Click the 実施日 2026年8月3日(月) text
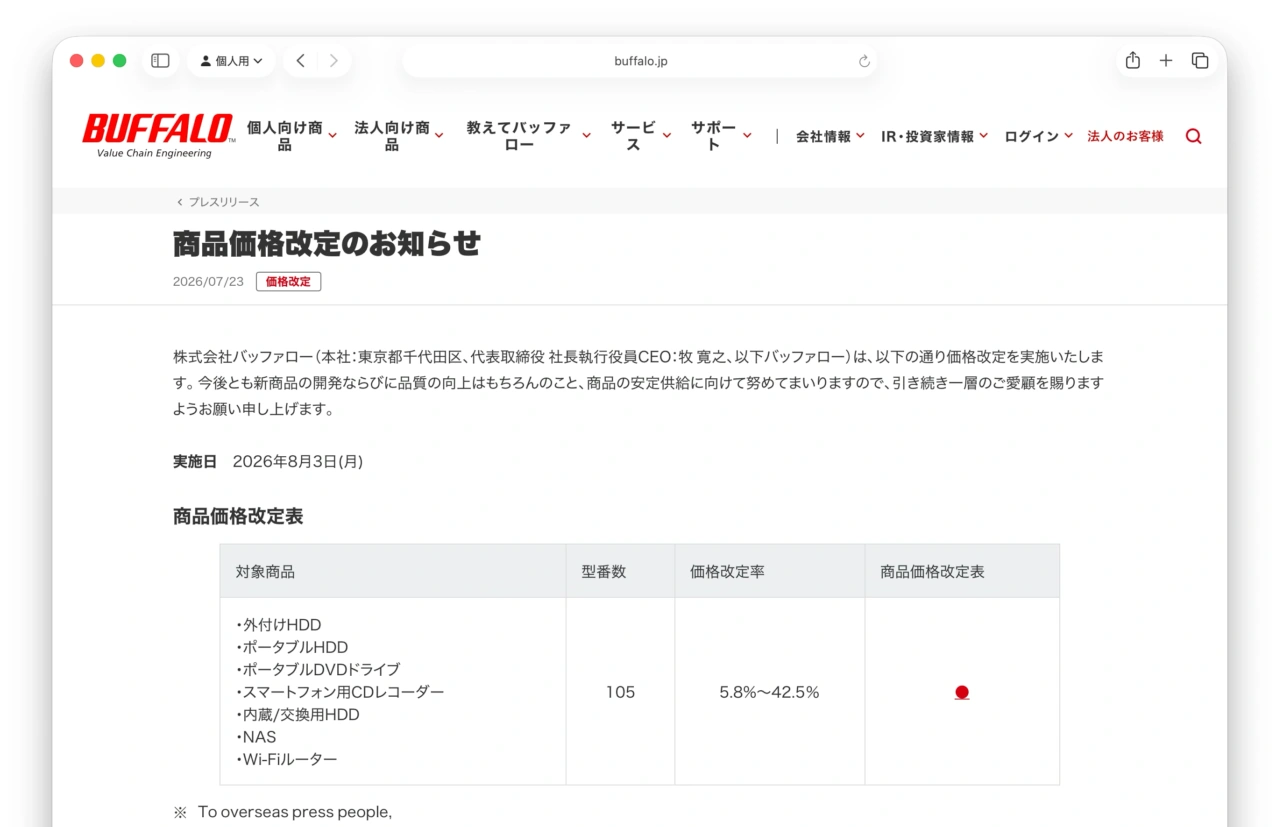The width and height of the screenshot is (1280, 827). (268, 462)
